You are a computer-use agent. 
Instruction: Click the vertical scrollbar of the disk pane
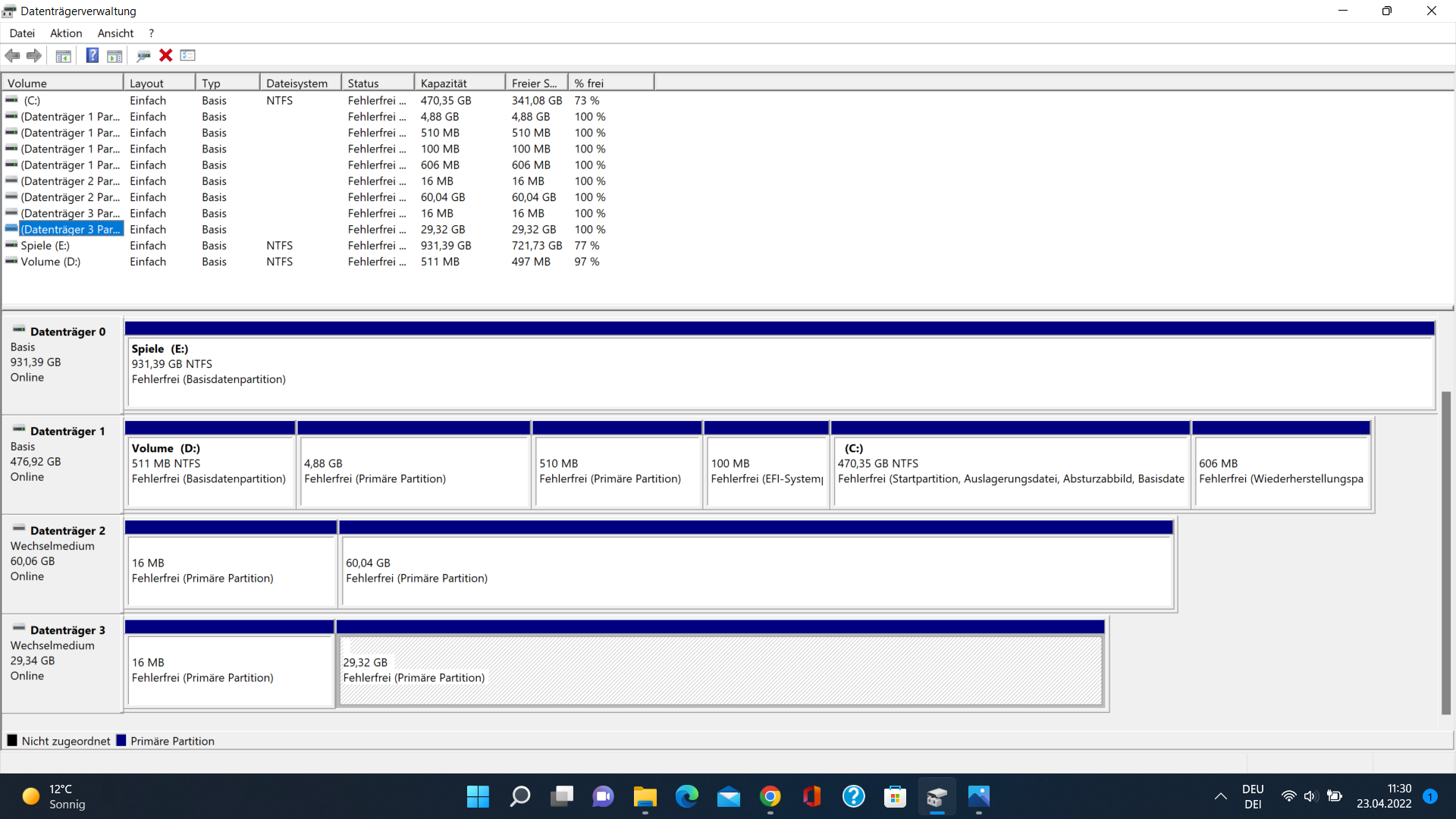(1445, 554)
